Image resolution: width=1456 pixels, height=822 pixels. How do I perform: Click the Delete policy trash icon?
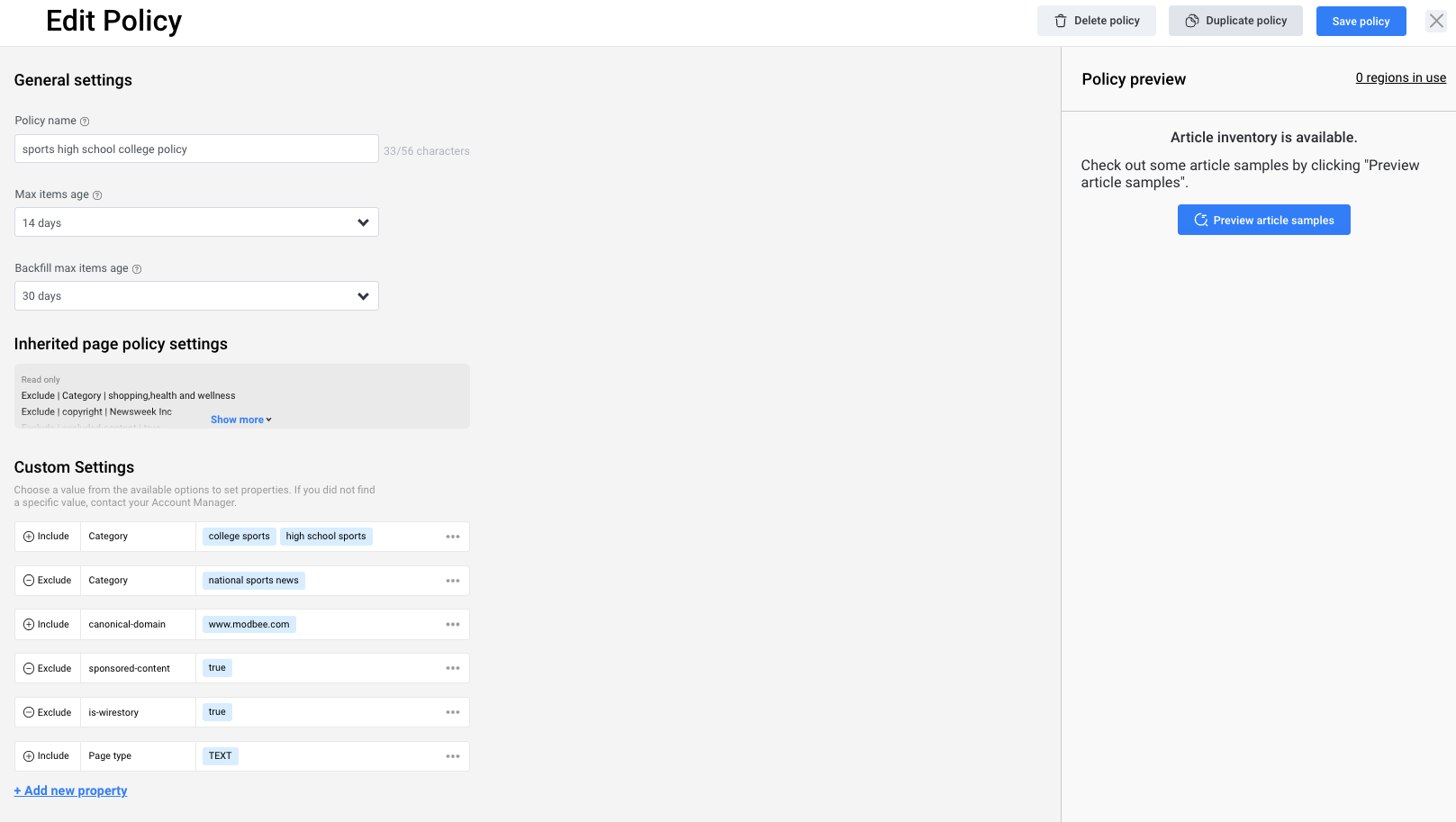point(1061,20)
